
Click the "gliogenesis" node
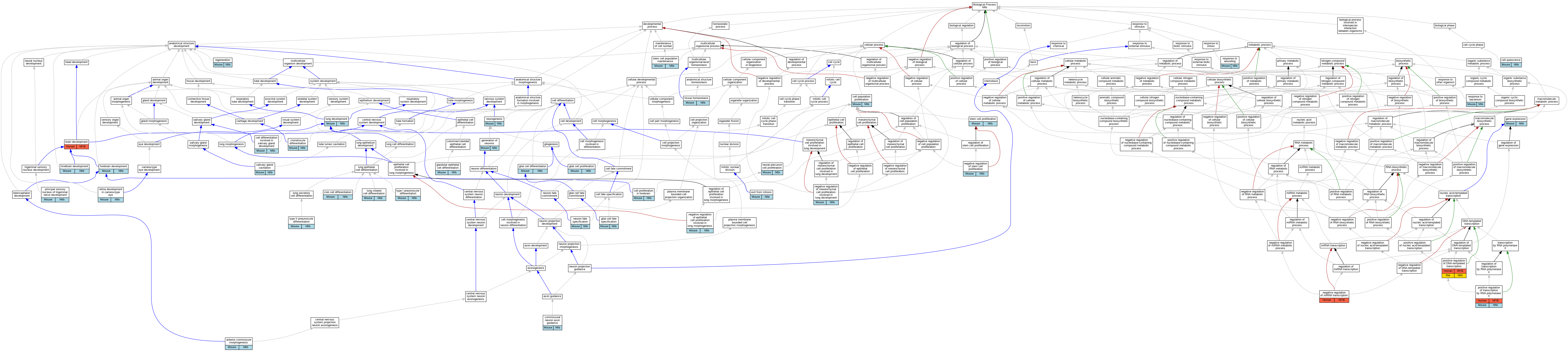(x=551, y=144)
